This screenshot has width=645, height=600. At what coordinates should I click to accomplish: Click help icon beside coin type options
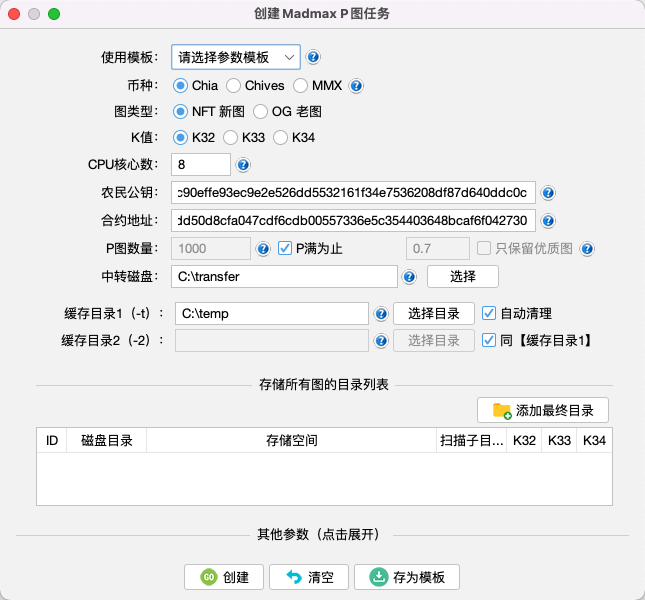354,86
